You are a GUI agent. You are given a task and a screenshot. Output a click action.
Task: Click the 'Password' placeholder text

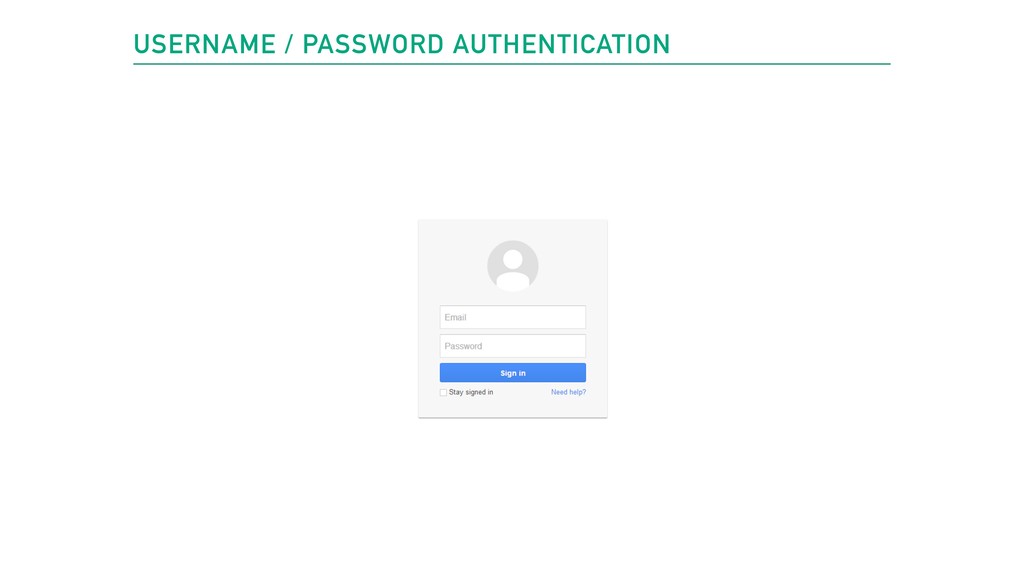[463, 346]
